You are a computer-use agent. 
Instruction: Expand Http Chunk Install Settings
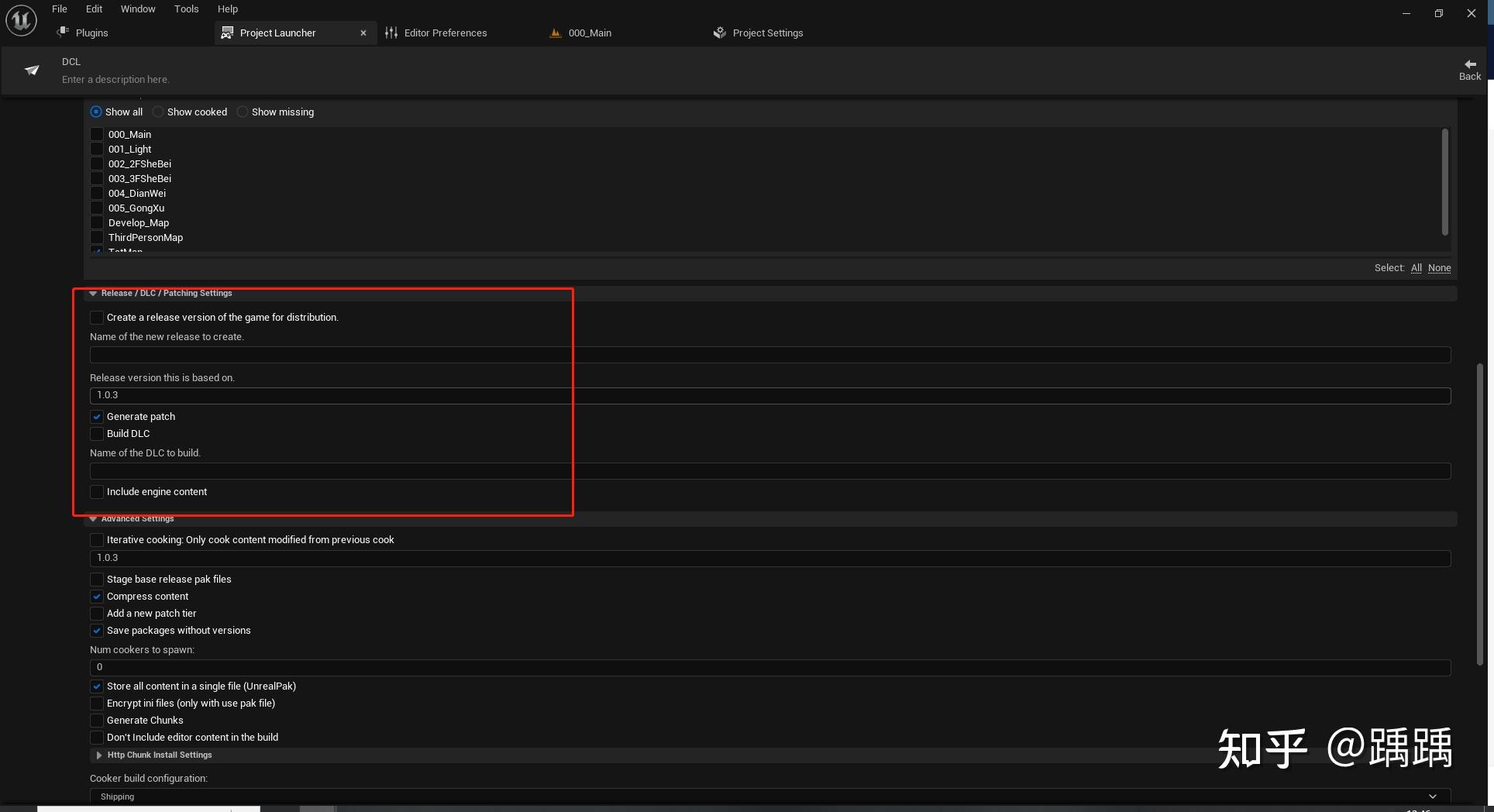point(98,754)
